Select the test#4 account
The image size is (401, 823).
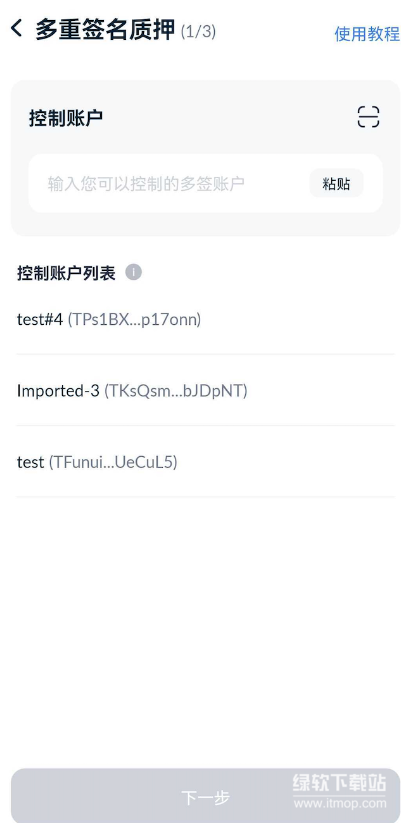(x=205, y=319)
